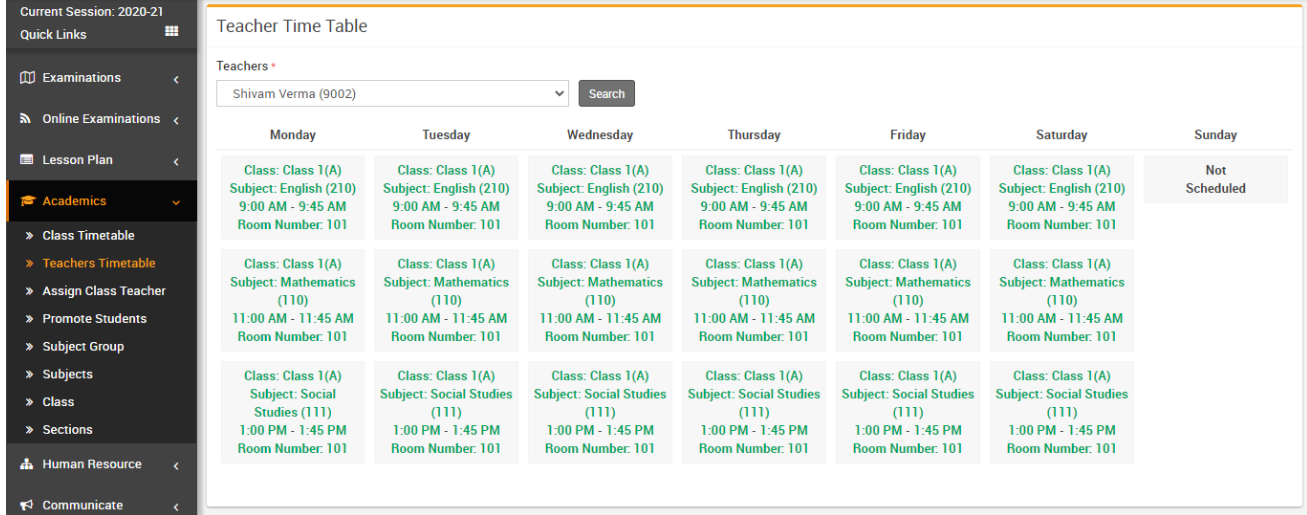Open the Sections link in sidebar
The width and height of the screenshot is (1307, 515).
pos(67,430)
